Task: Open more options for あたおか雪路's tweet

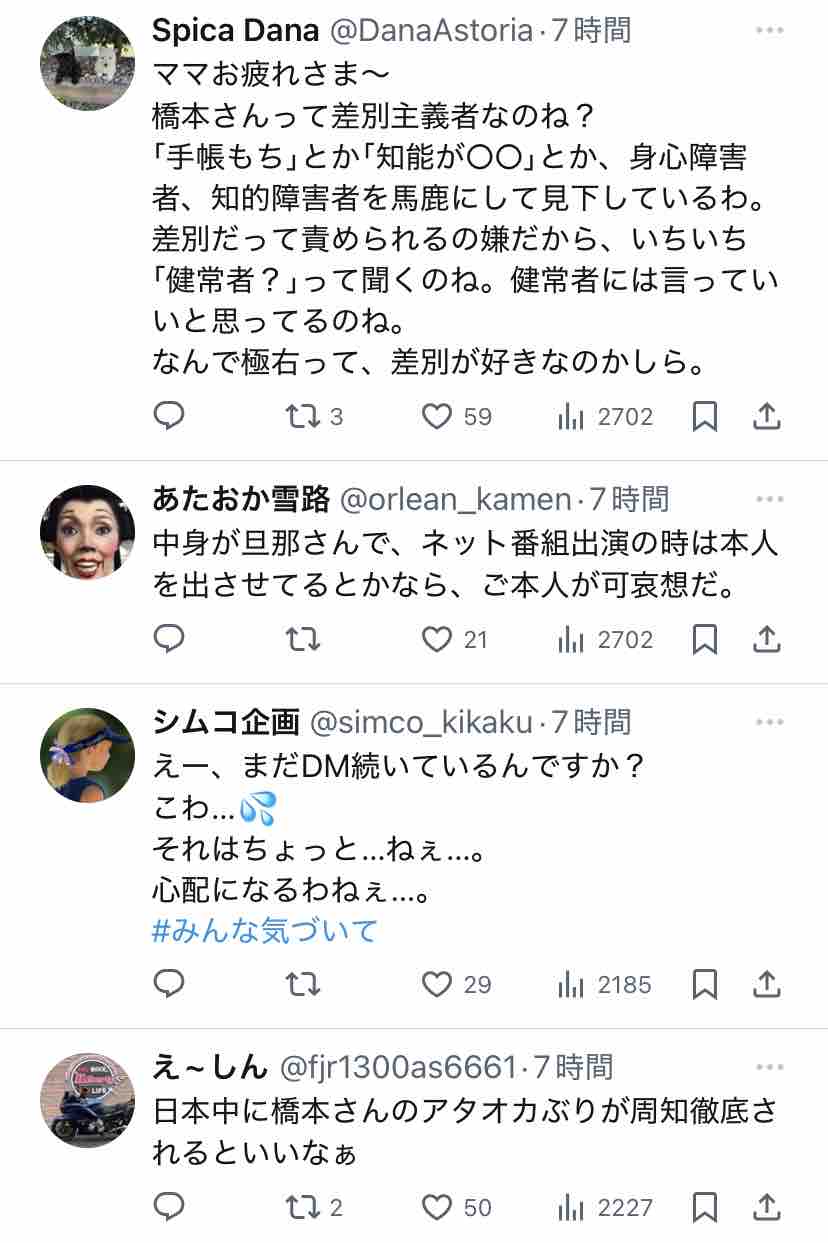Action: pyautogui.click(x=769, y=498)
